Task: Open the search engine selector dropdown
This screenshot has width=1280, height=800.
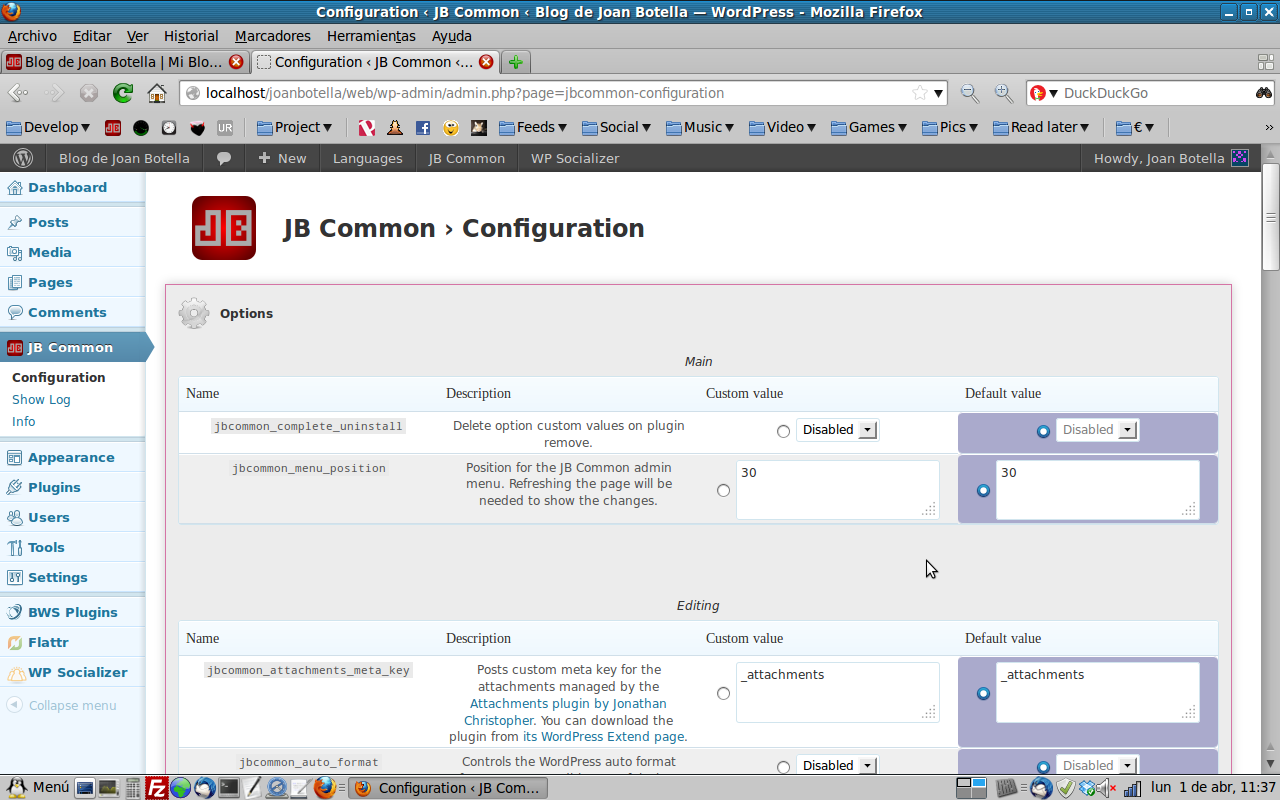Action: (x=1044, y=93)
